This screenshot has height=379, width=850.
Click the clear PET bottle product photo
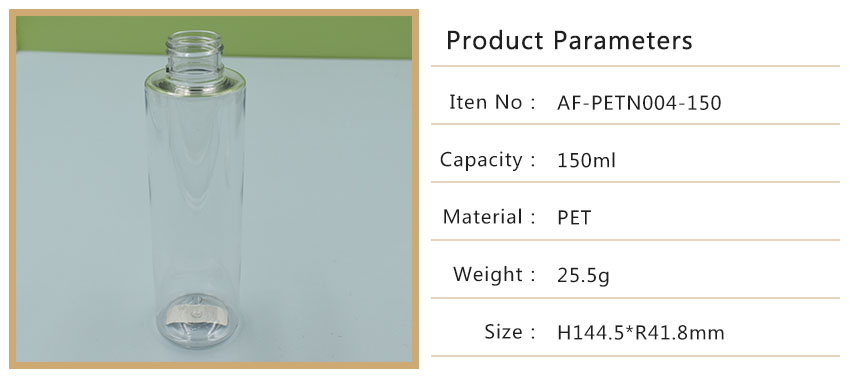214,189
